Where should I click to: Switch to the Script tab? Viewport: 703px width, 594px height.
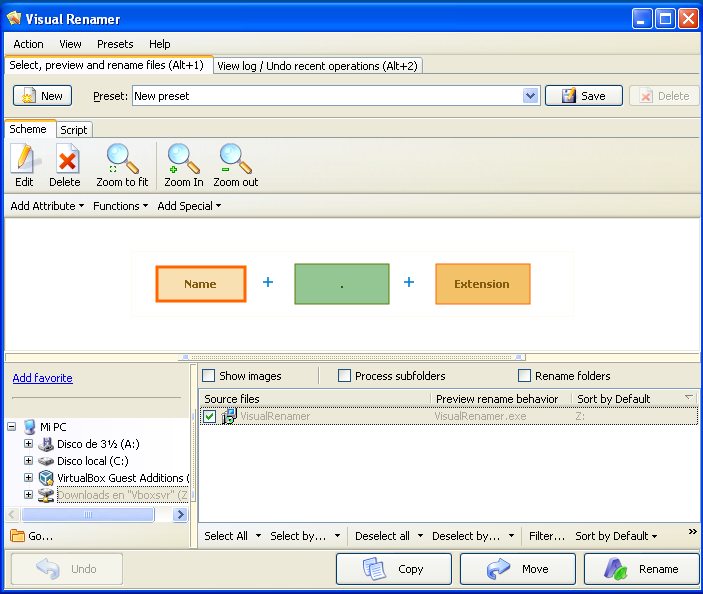[74, 130]
